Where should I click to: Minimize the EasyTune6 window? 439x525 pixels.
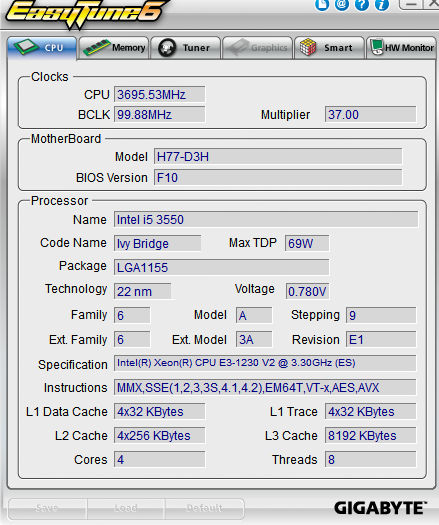pyautogui.click(x=411, y=4)
